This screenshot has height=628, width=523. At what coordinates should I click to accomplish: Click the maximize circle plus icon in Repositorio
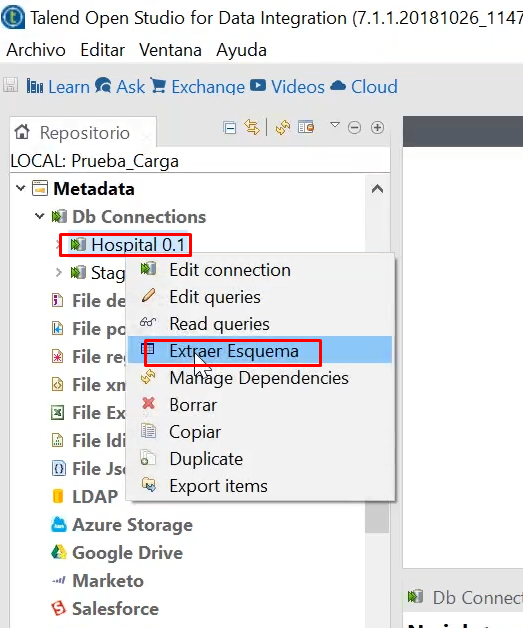pyautogui.click(x=377, y=128)
